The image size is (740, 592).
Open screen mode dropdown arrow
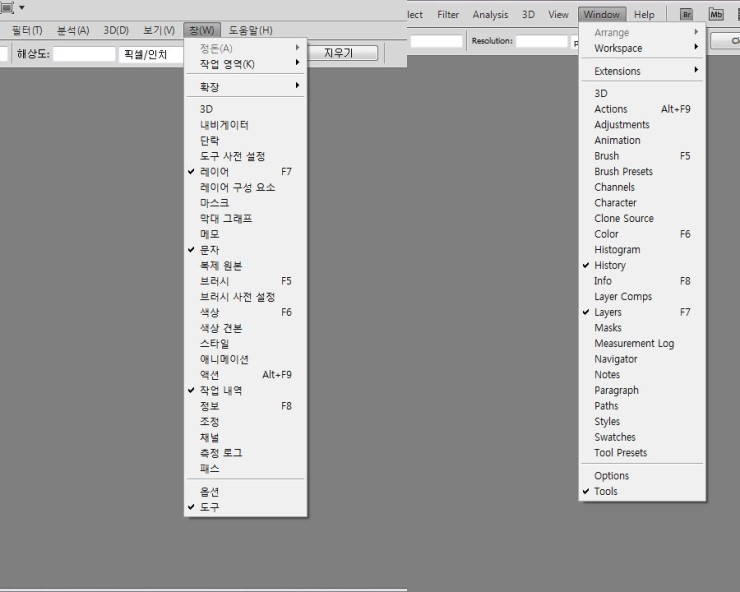pos(22,8)
